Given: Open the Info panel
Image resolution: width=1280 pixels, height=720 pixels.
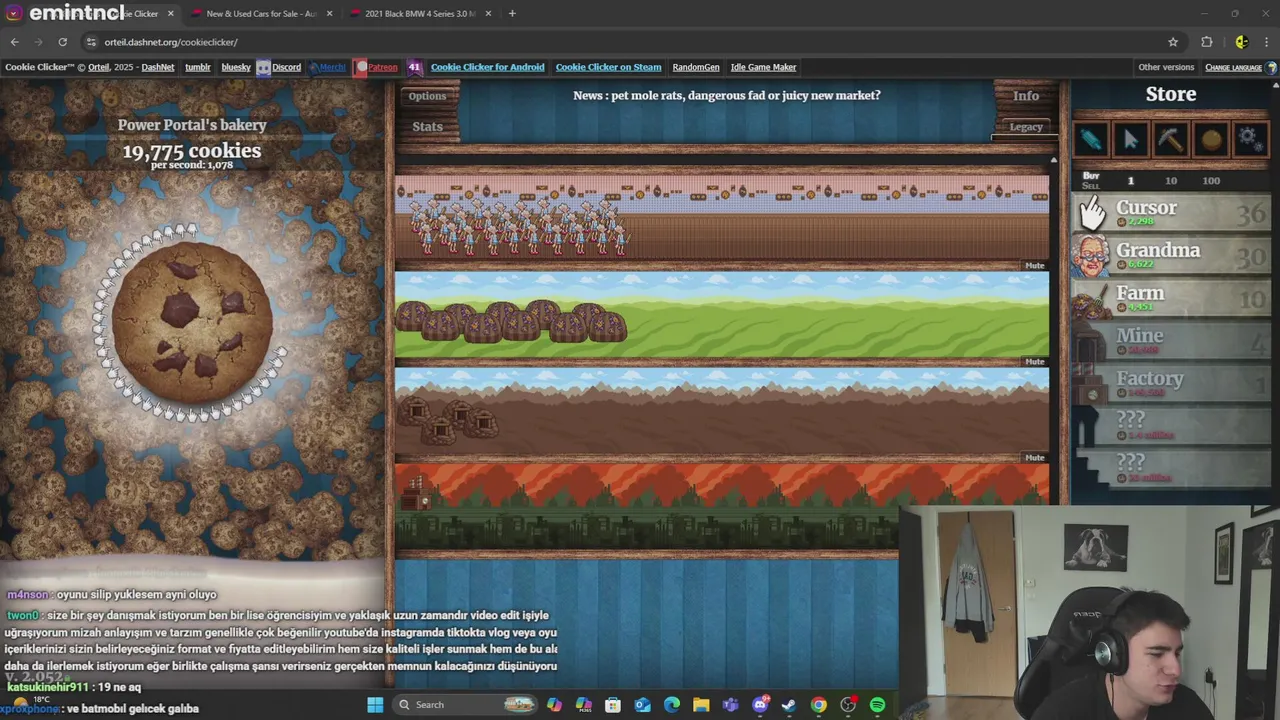Looking at the screenshot, I should tap(1026, 96).
